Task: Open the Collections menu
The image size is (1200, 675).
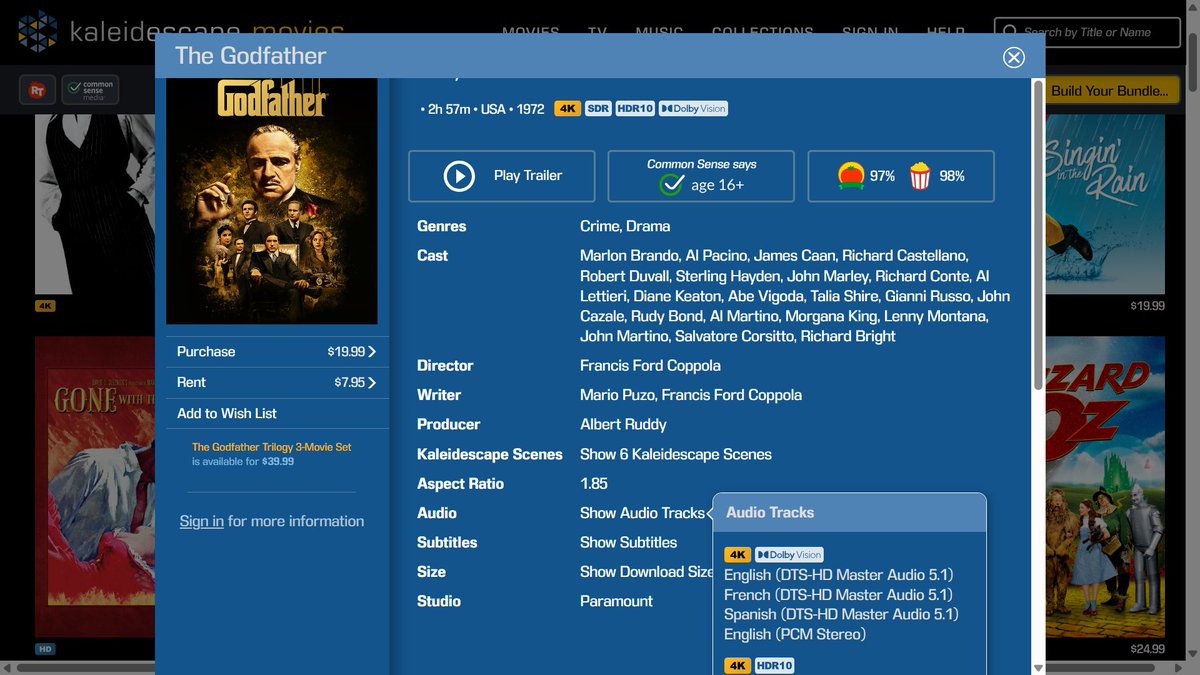Action: pos(762,32)
